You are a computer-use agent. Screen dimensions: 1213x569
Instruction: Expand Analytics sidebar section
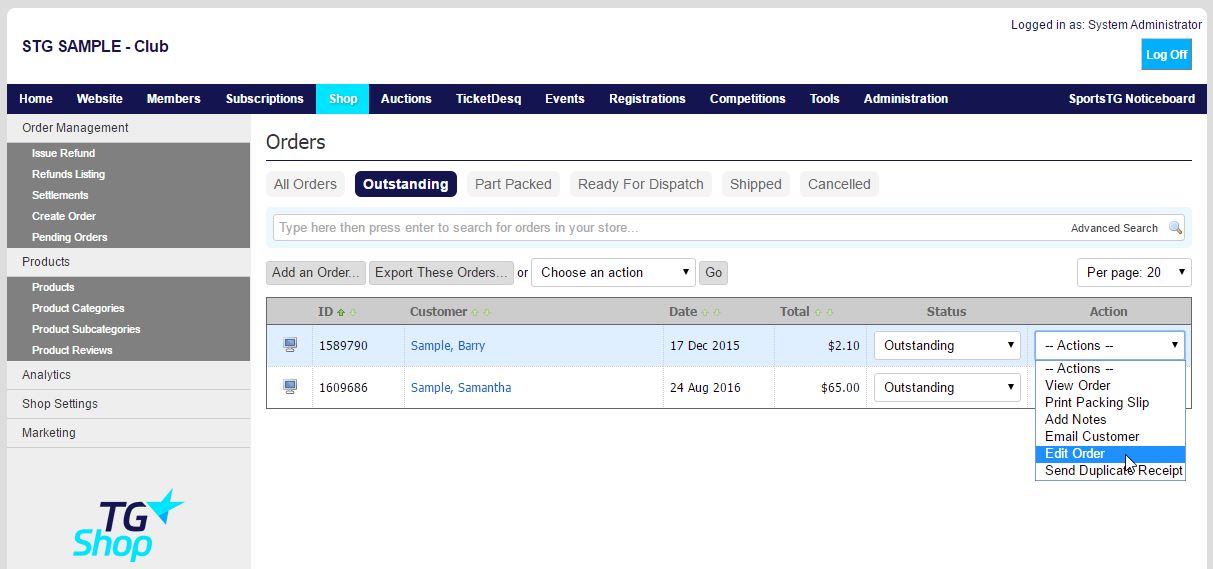(x=128, y=375)
